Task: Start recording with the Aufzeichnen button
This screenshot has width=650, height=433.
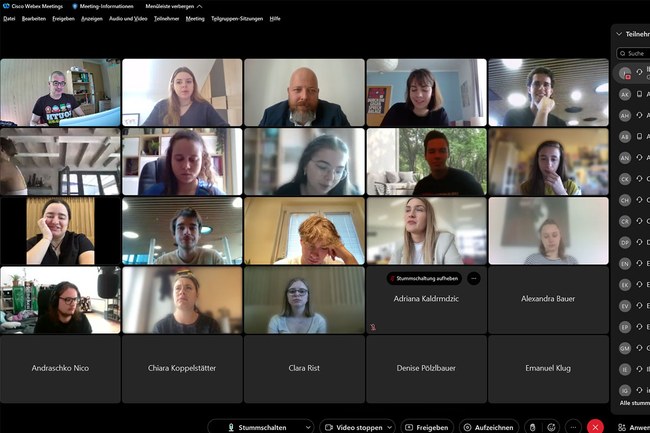Action: 488,427
